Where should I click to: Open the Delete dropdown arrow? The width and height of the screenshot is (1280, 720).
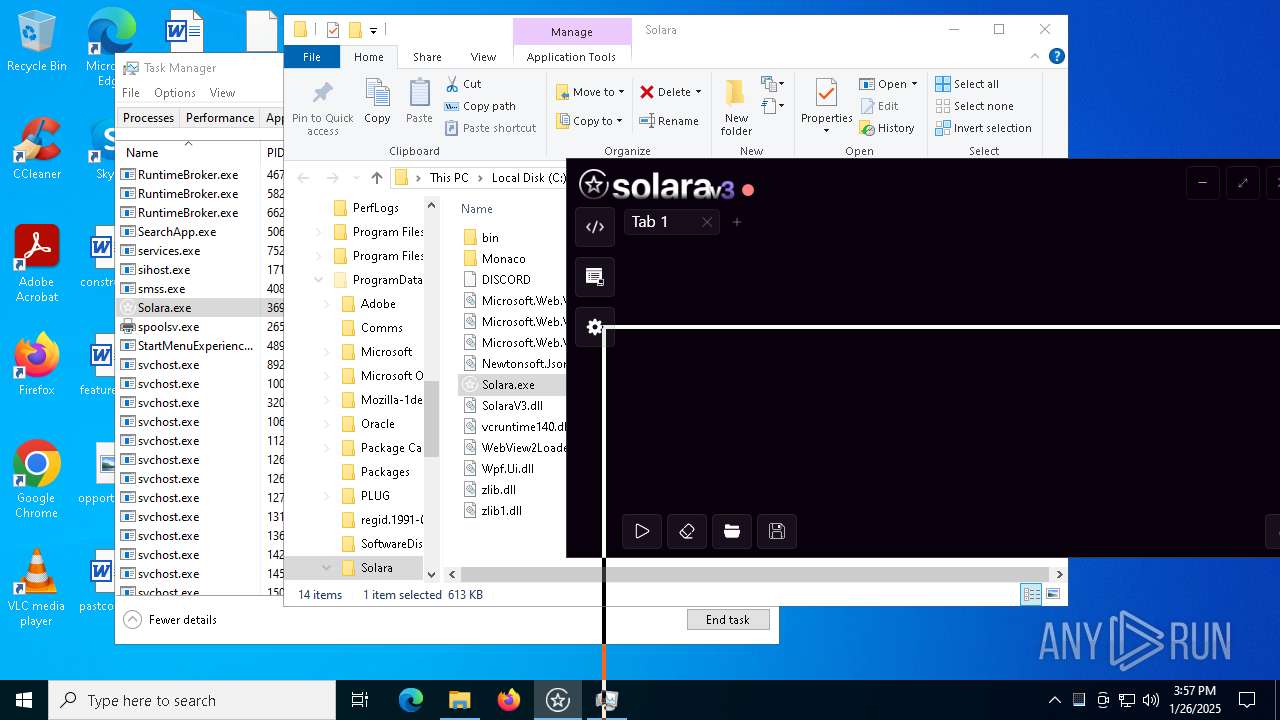pyautogui.click(x=698, y=92)
